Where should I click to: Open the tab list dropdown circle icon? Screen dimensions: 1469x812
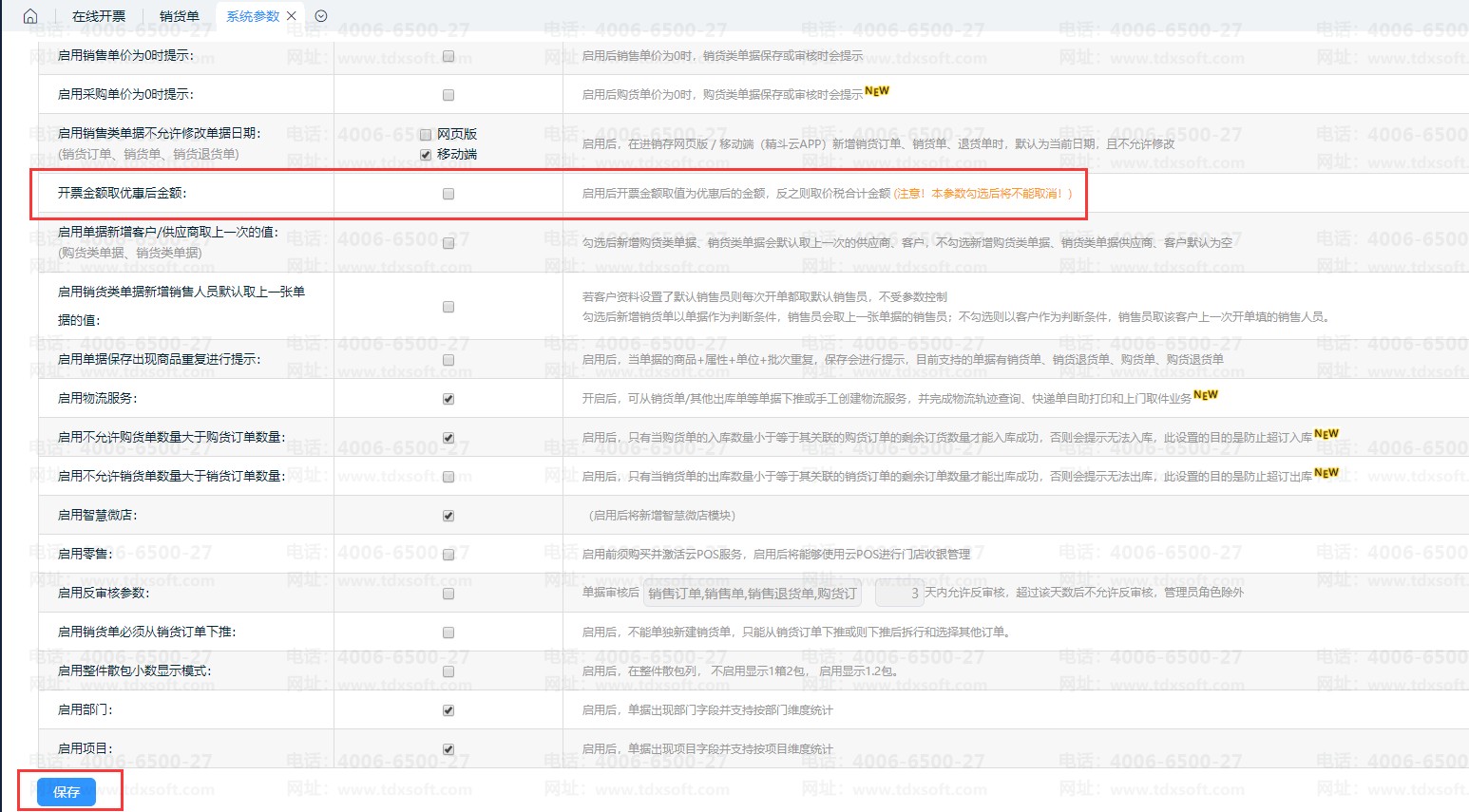click(x=321, y=16)
